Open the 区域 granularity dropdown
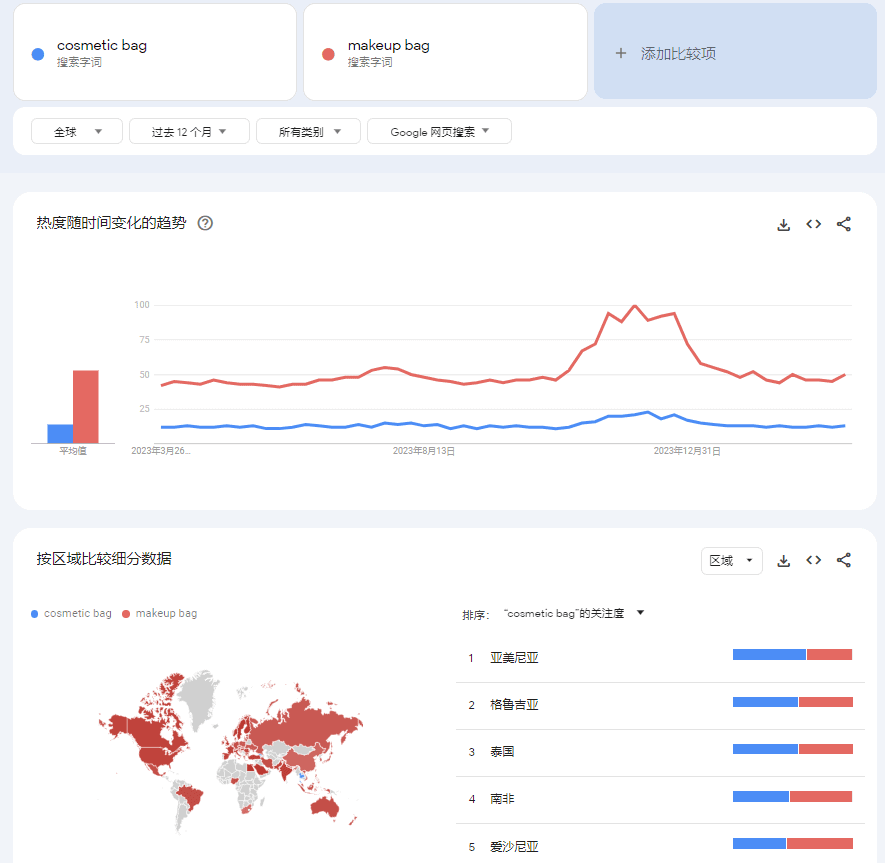The height and width of the screenshot is (863, 885). tap(731, 561)
